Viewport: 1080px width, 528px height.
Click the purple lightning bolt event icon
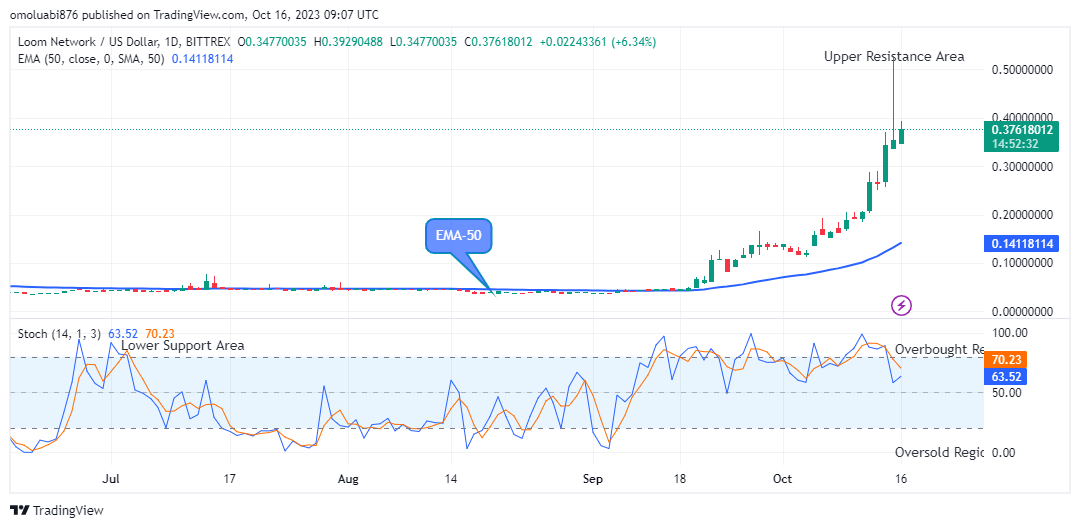click(x=902, y=305)
